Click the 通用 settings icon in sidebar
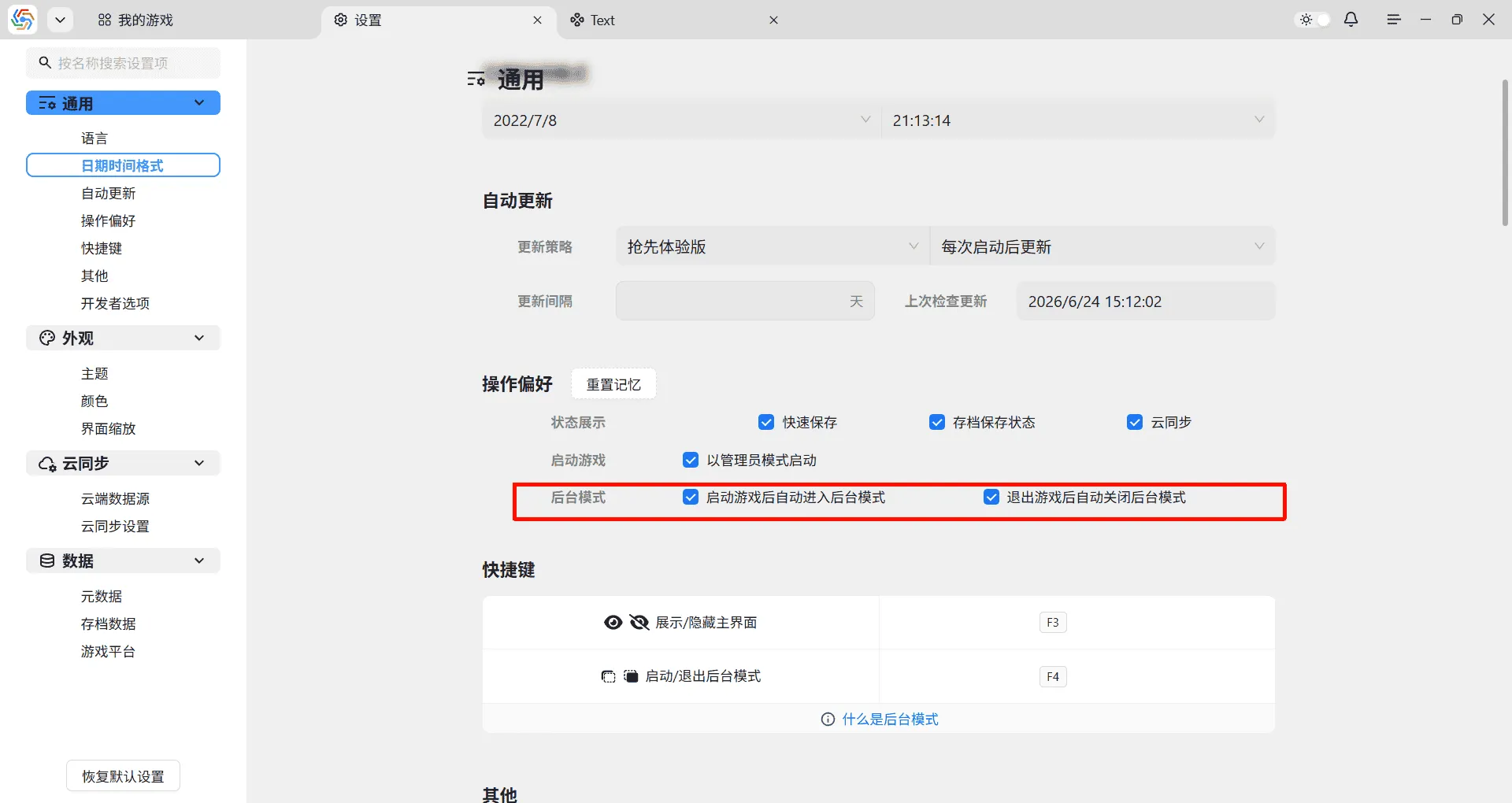The image size is (1512, 803). (47, 103)
